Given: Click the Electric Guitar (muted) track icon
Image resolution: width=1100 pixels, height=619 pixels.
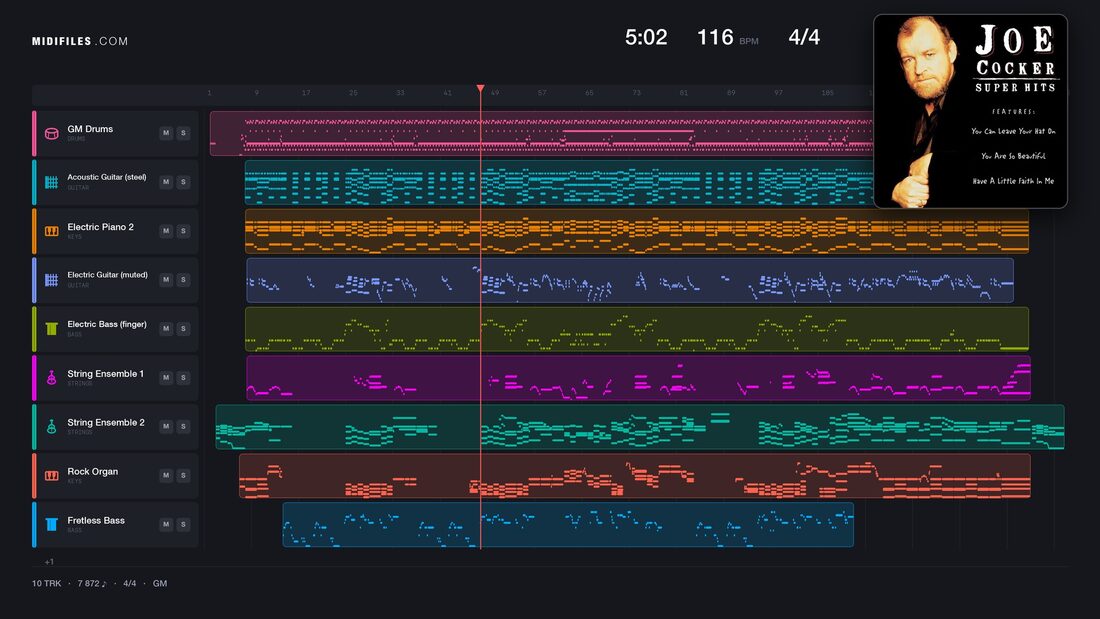Looking at the screenshot, I should (x=51, y=280).
